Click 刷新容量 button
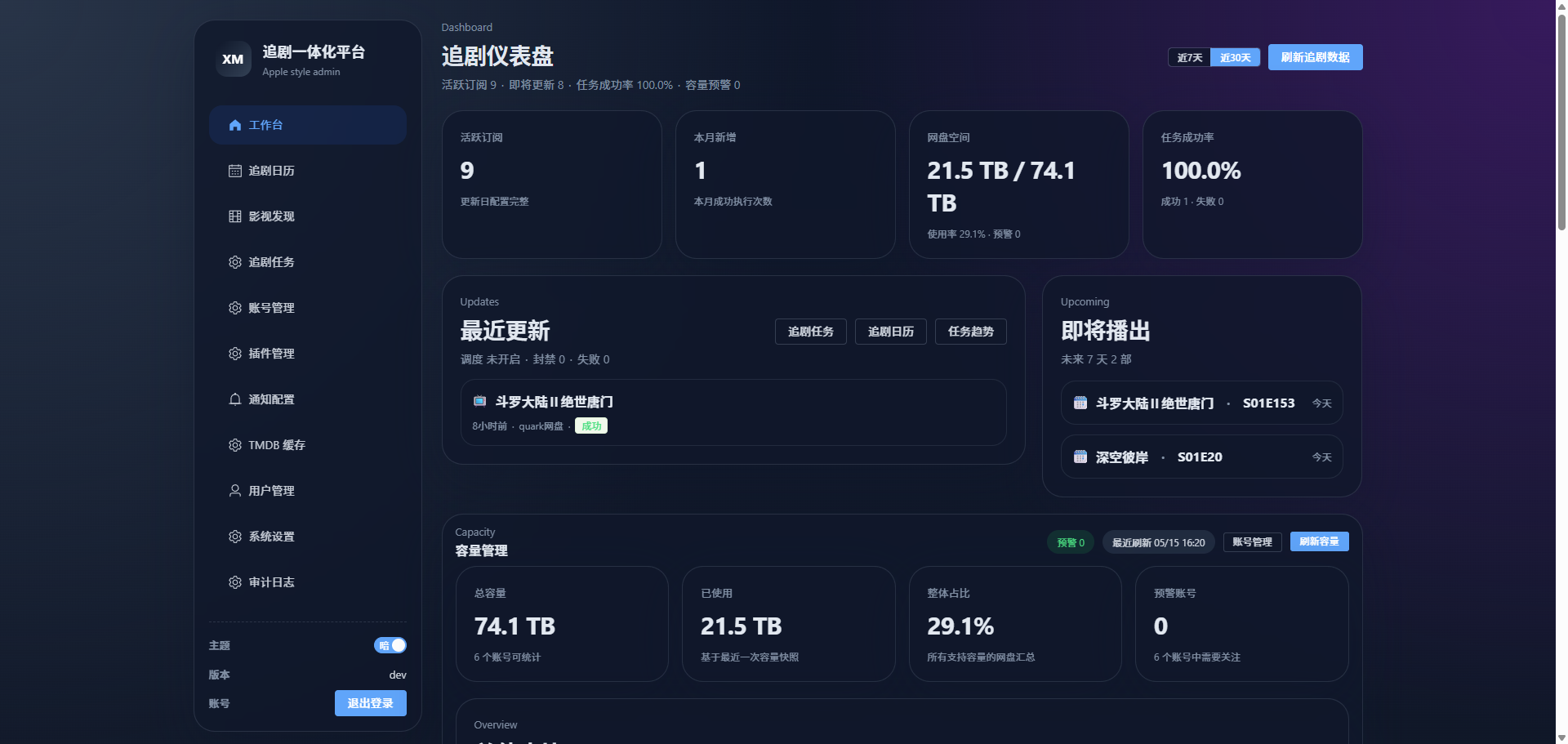The height and width of the screenshot is (744, 1568). pyautogui.click(x=1319, y=541)
